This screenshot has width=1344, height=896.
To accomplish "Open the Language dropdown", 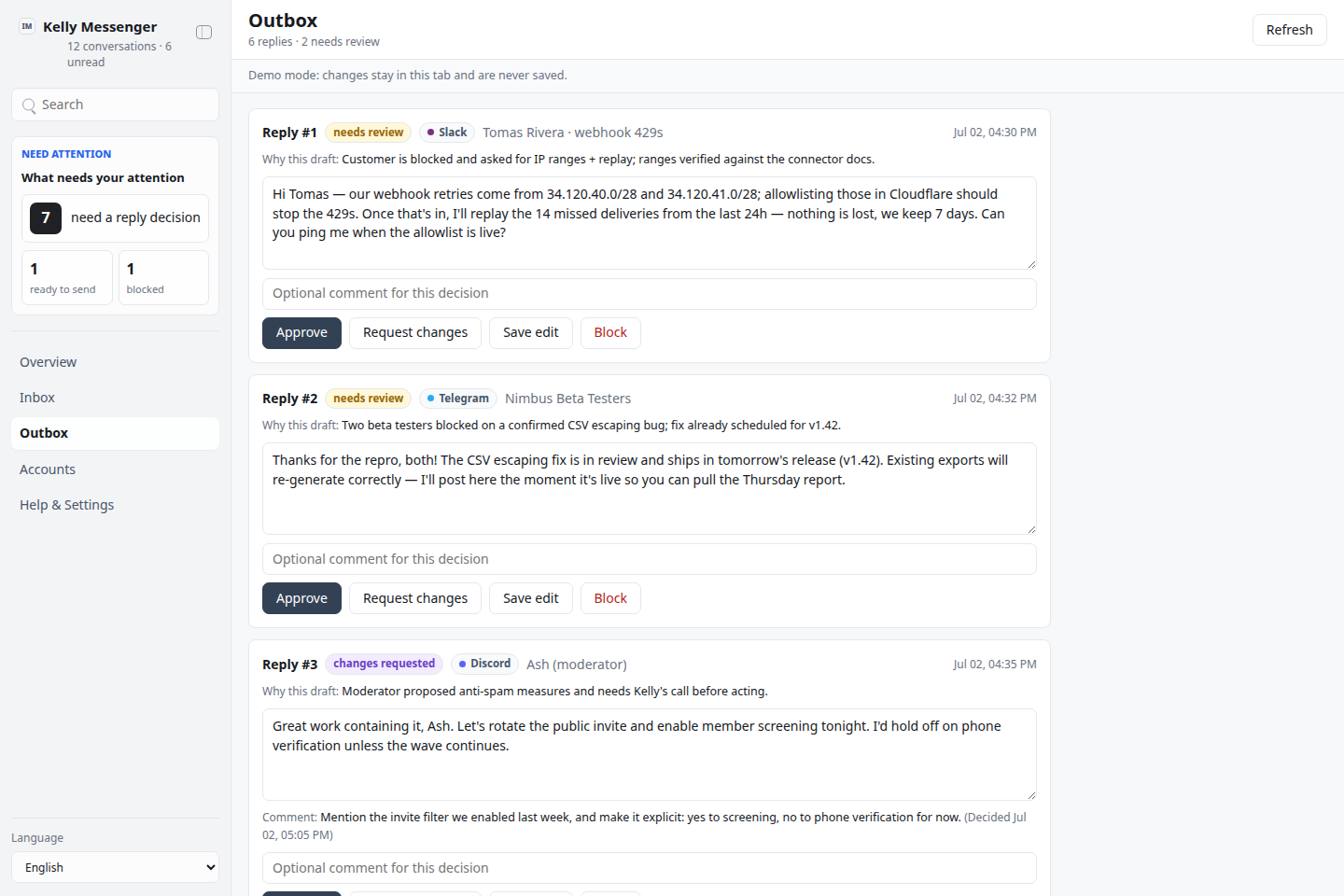I will [115, 867].
